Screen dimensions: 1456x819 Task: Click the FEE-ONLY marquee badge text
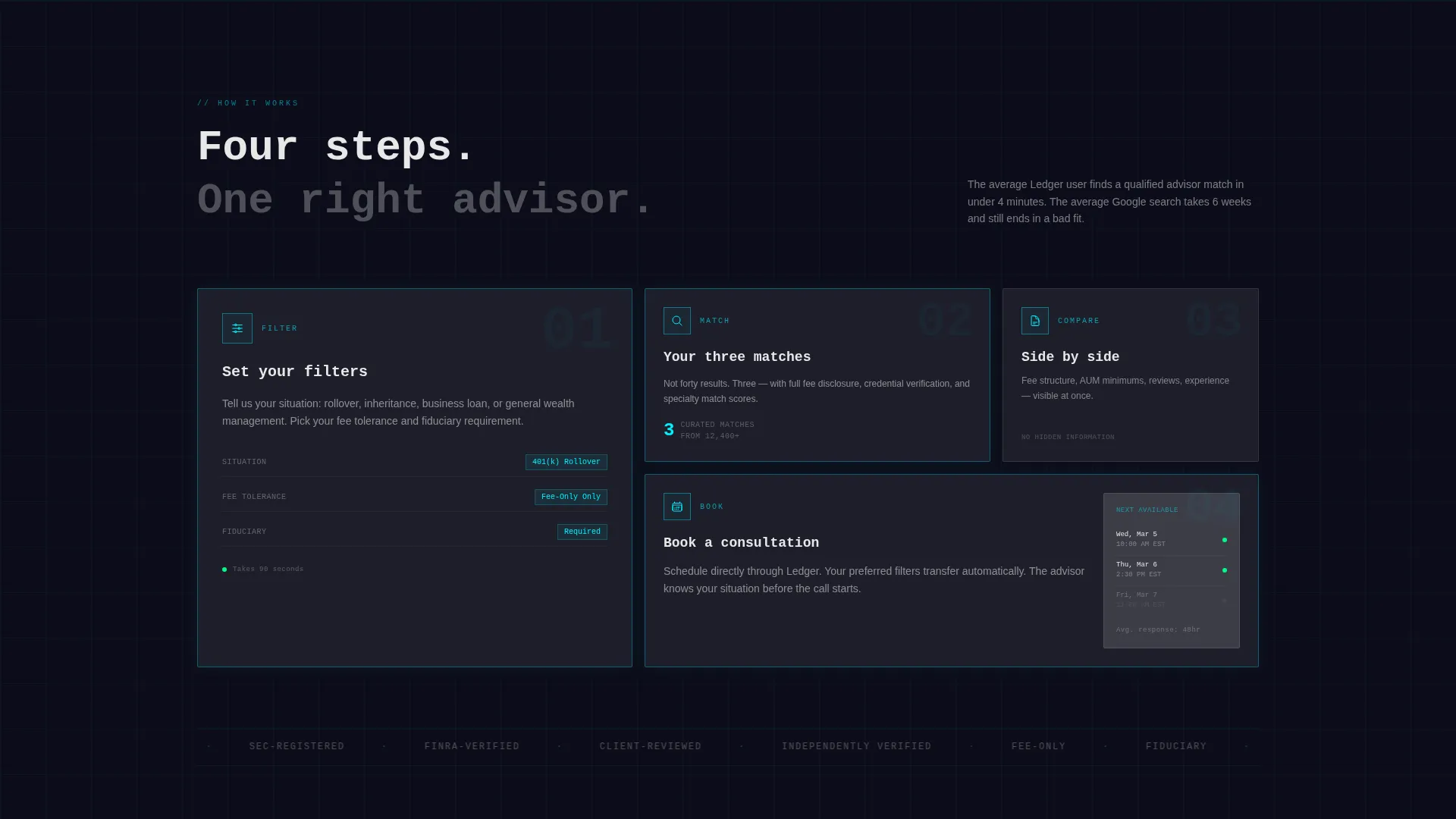coord(1038,746)
